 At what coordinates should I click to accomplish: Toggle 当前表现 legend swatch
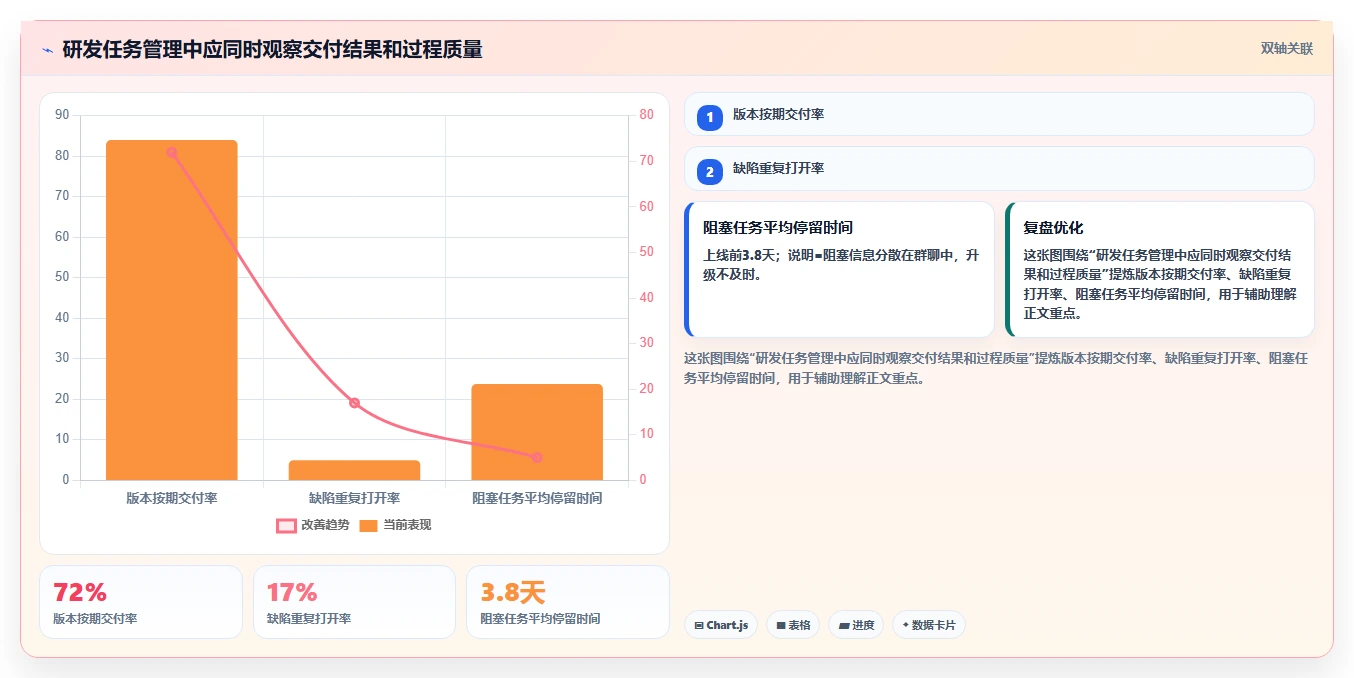[x=369, y=526]
